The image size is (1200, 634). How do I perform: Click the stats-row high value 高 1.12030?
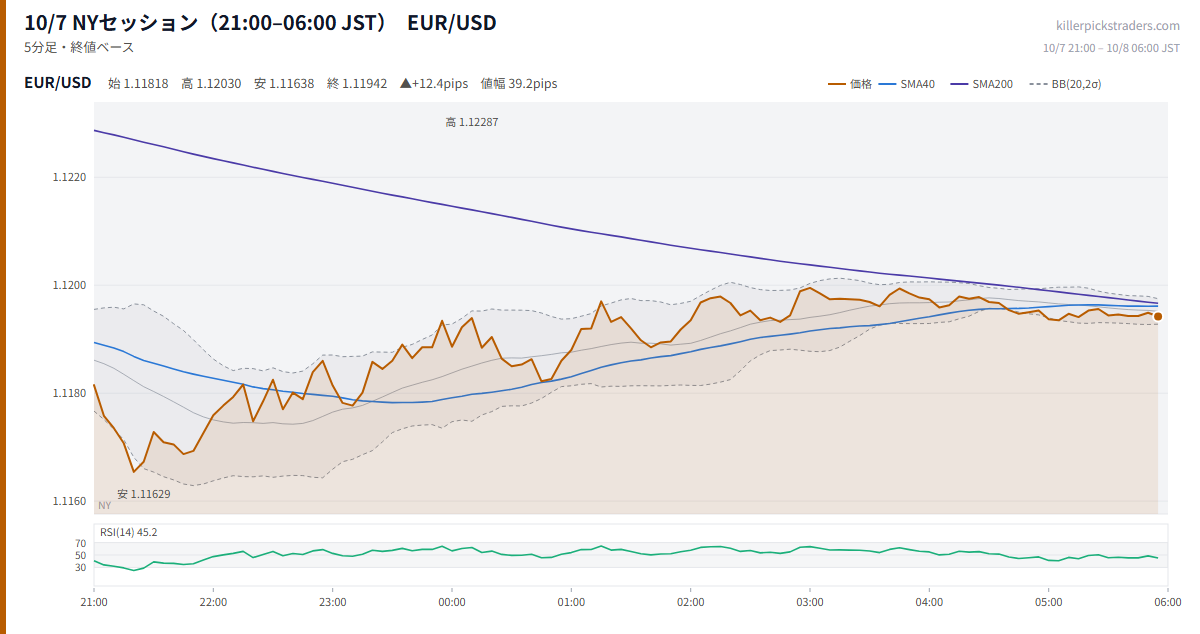211,84
